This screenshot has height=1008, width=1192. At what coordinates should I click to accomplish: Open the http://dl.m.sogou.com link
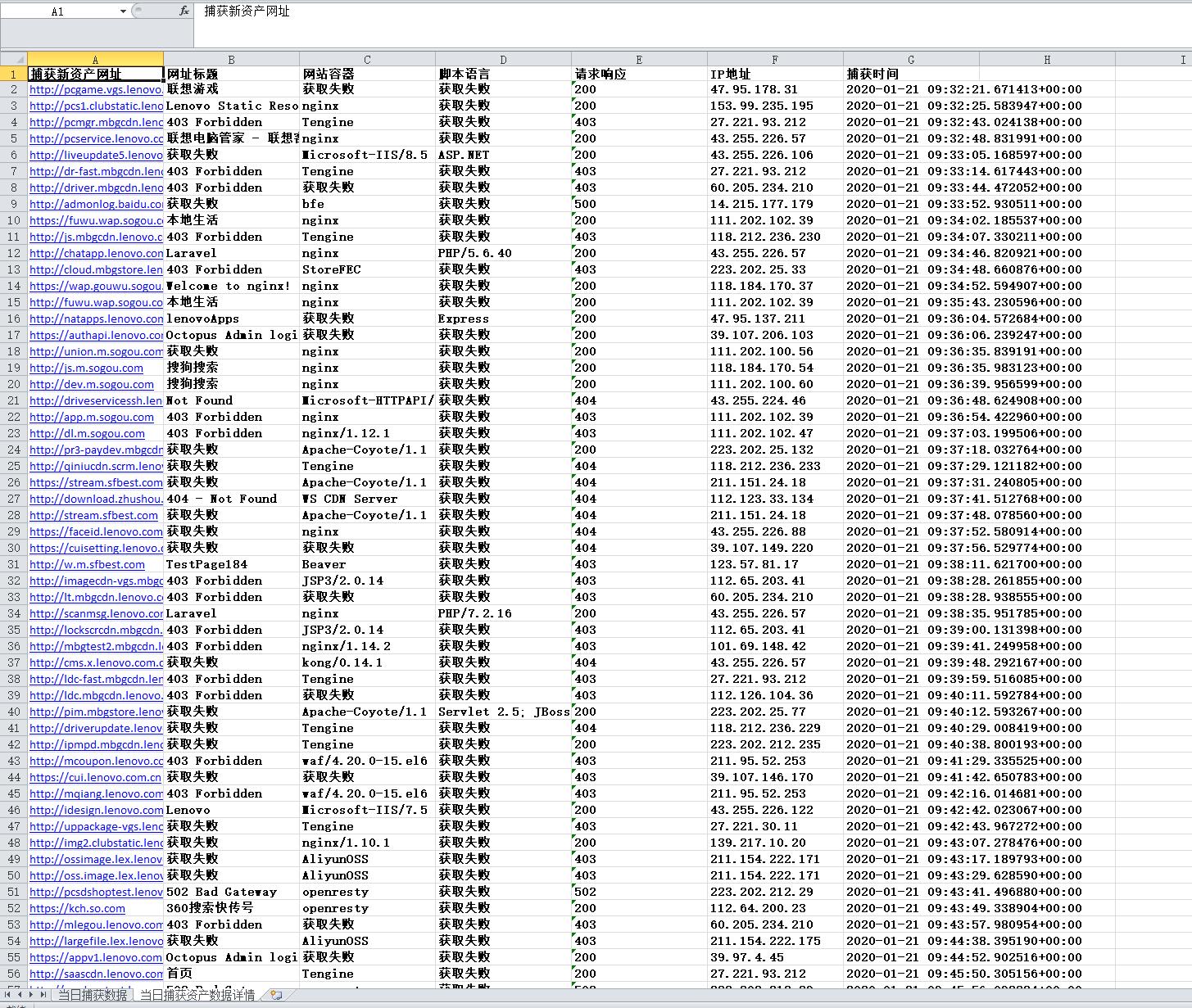[x=87, y=433]
